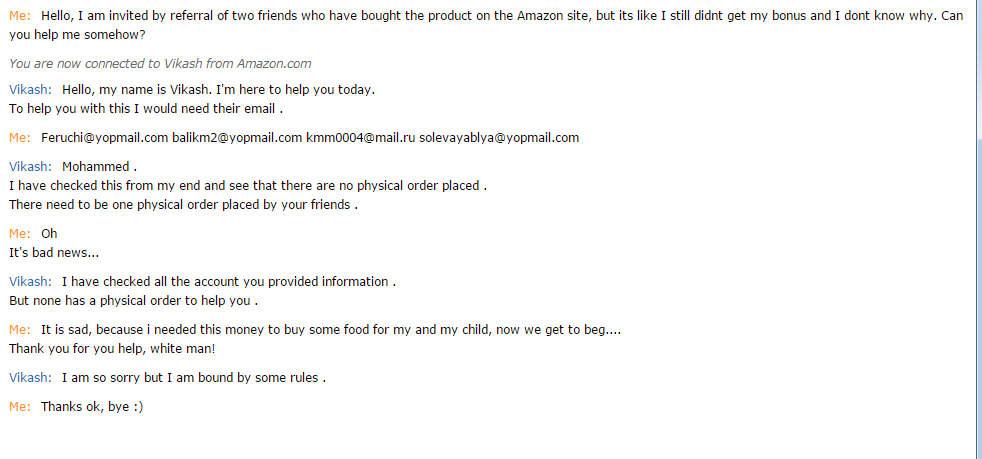This screenshot has width=982, height=459.
Task: Click the short "Oh" message
Action: coord(49,234)
